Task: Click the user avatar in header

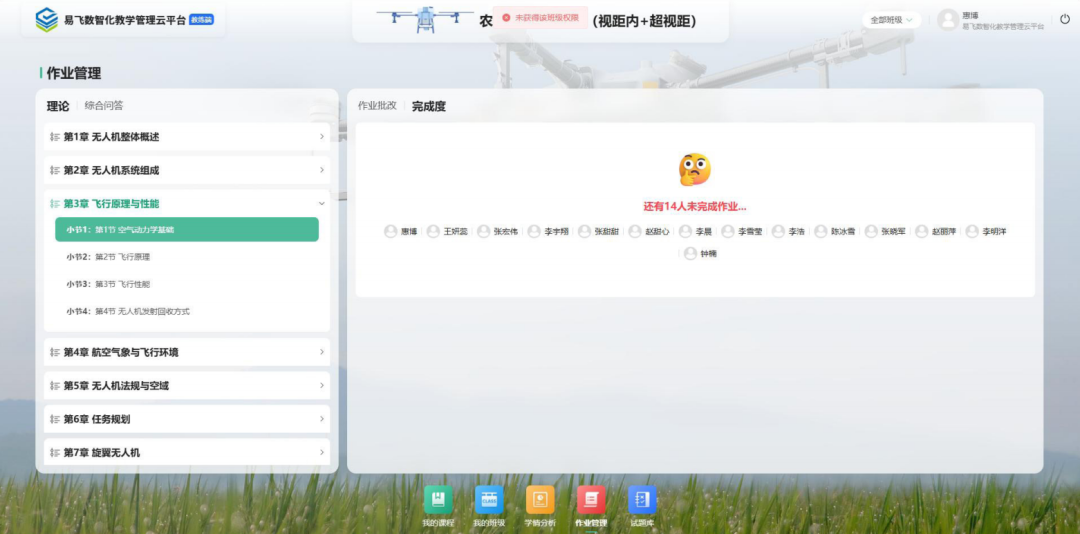Action: 947,20
